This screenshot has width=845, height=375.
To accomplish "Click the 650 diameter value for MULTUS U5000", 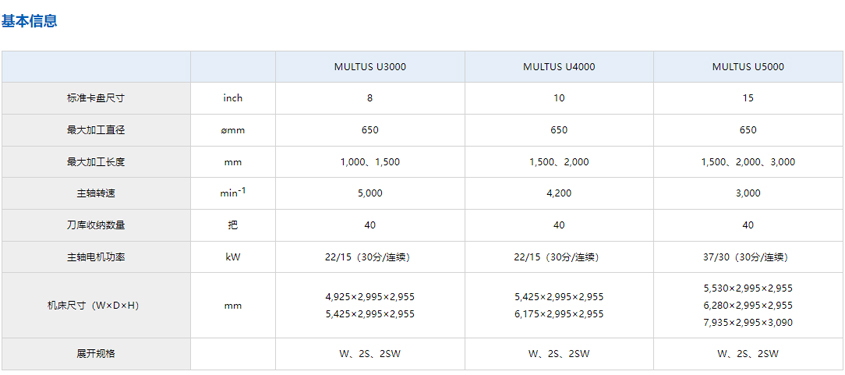I will (748, 130).
